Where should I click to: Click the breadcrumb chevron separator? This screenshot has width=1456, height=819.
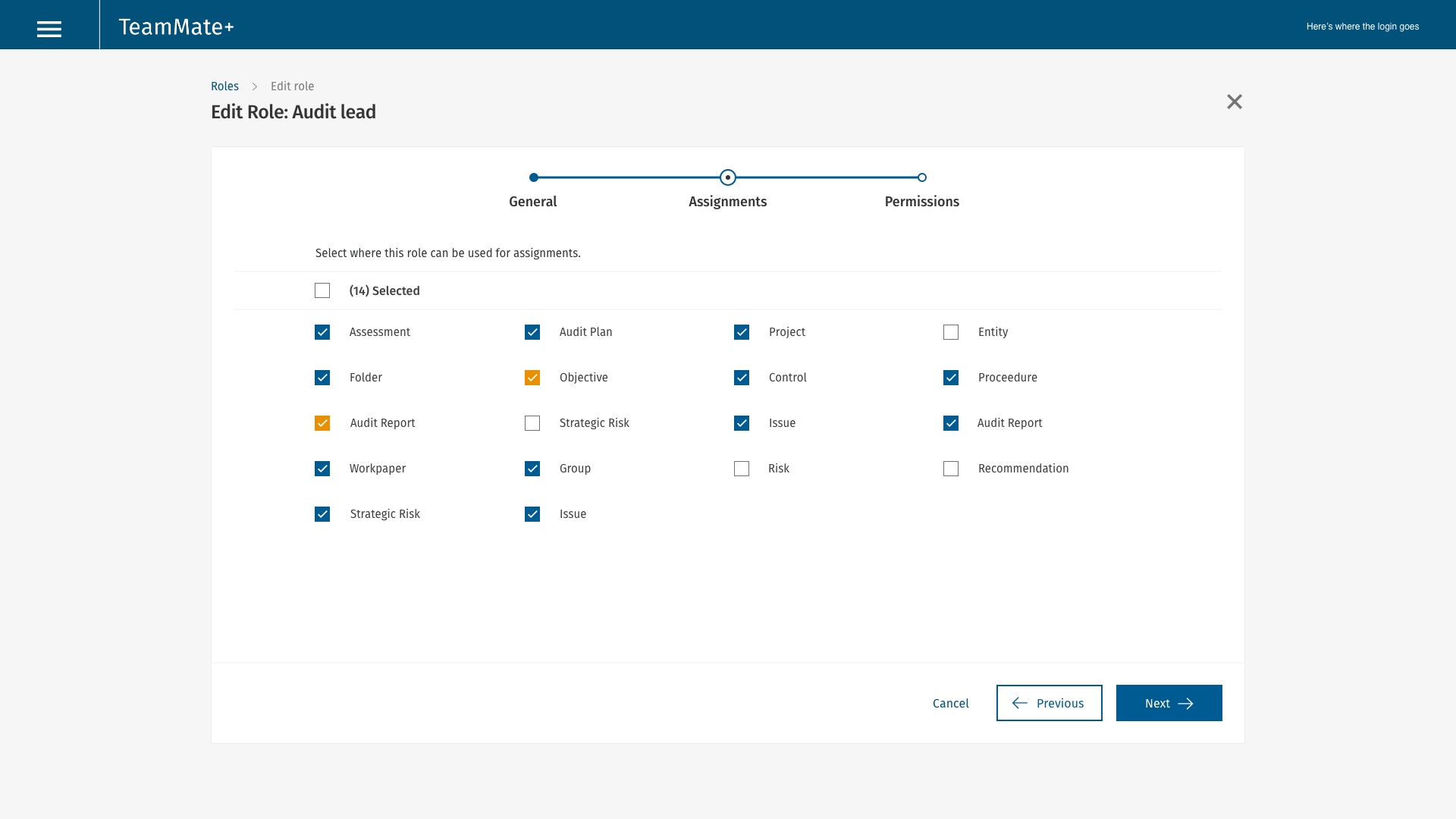(x=255, y=86)
